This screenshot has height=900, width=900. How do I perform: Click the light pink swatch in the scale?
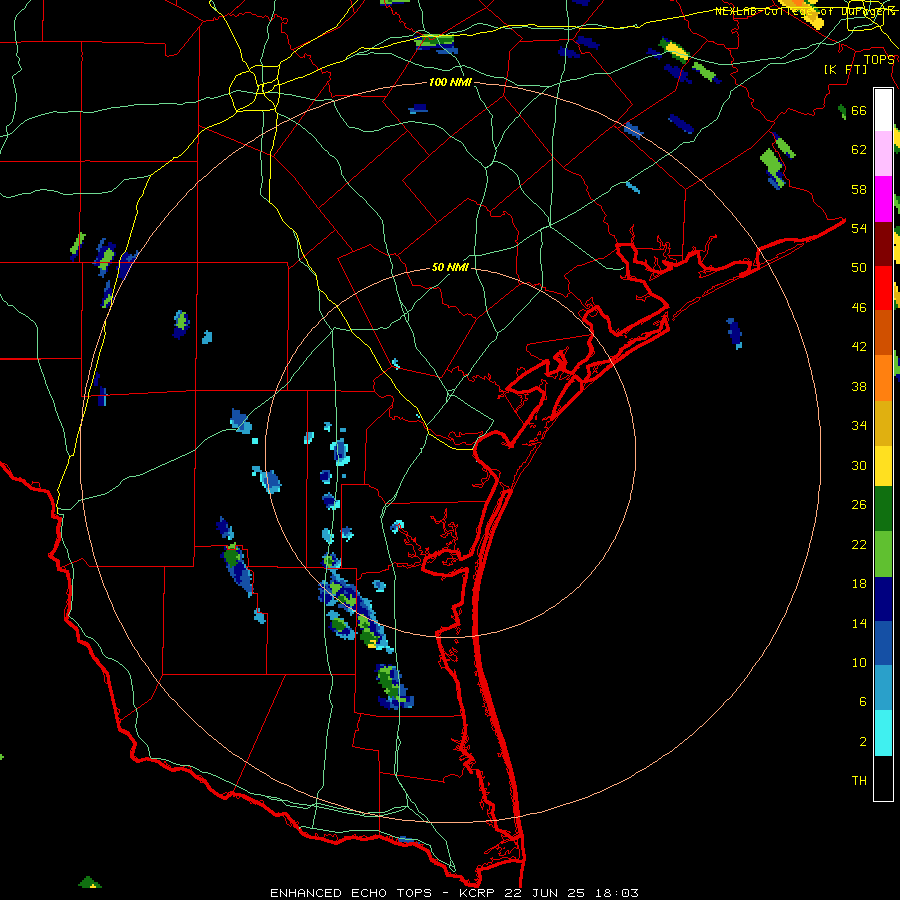(883, 153)
